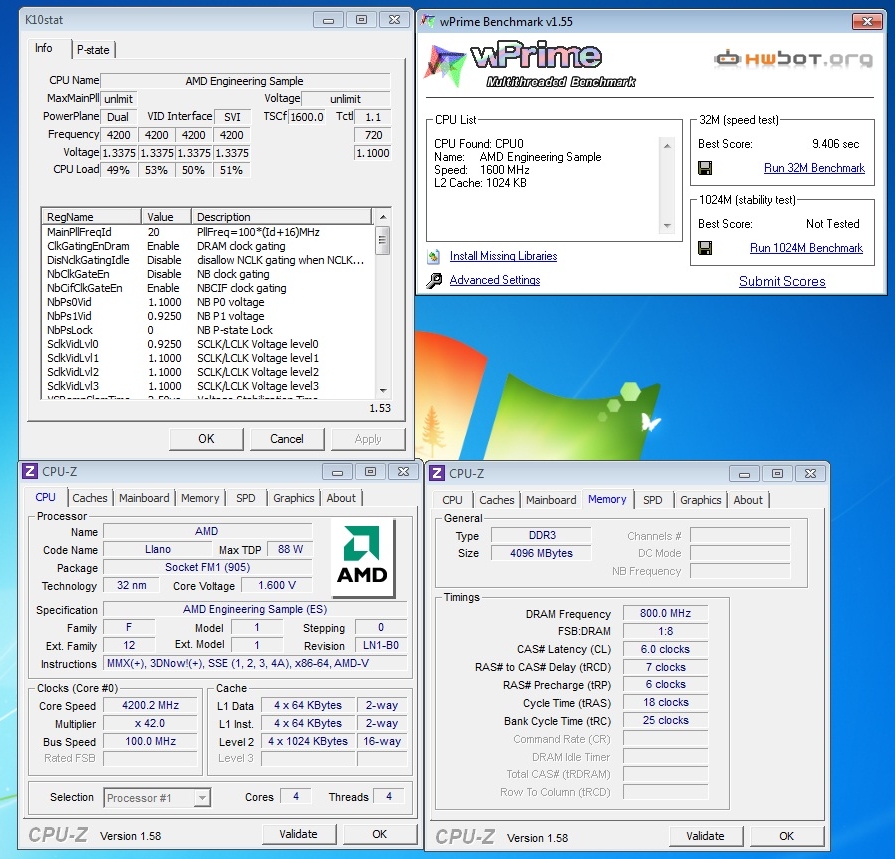Minimize the K10stat window

point(328,20)
